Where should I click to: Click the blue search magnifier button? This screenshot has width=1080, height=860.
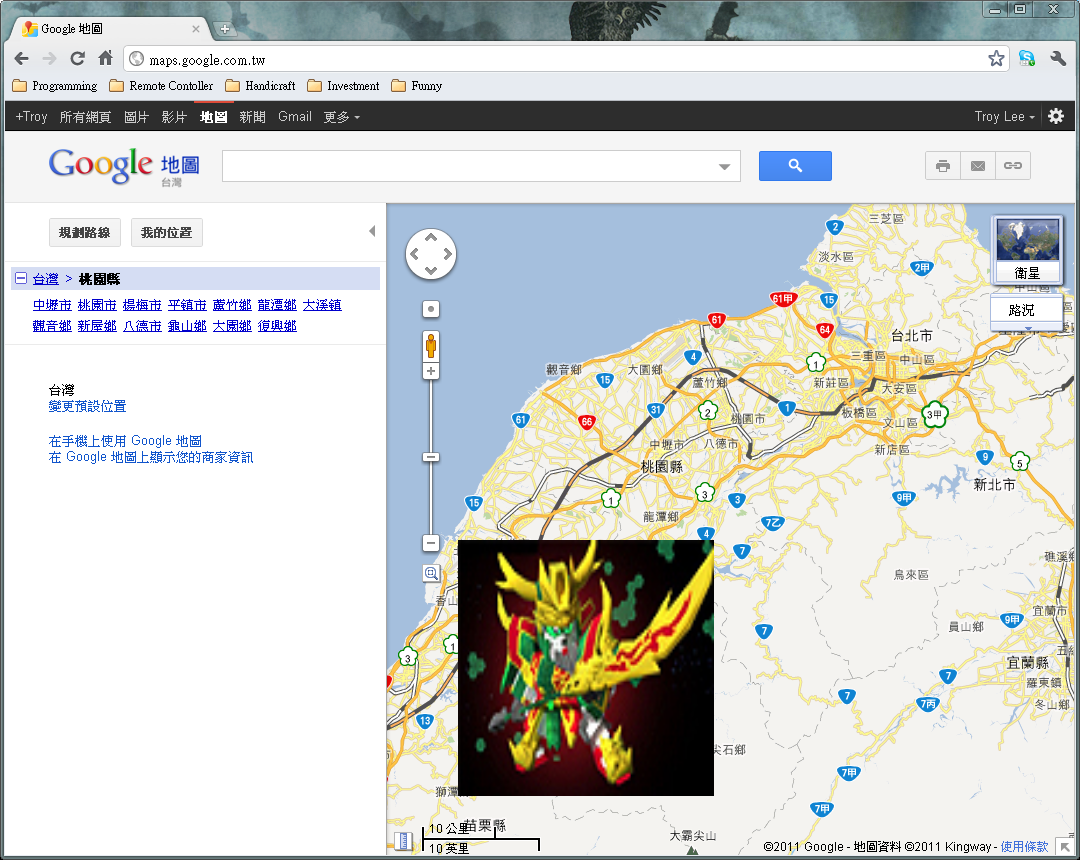(x=795, y=166)
